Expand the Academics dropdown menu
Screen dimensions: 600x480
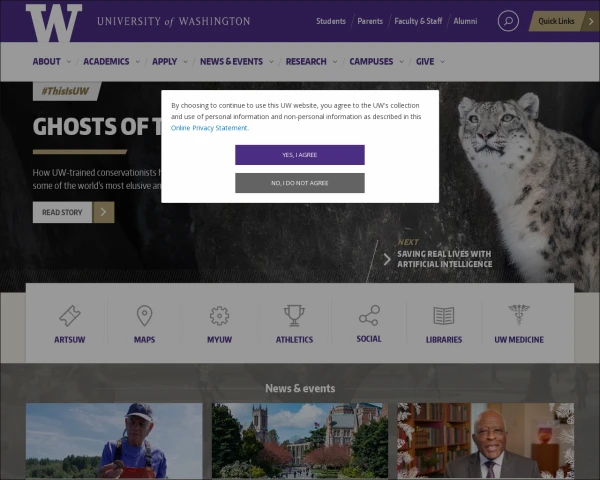pyautogui.click(x=111, y=62)
